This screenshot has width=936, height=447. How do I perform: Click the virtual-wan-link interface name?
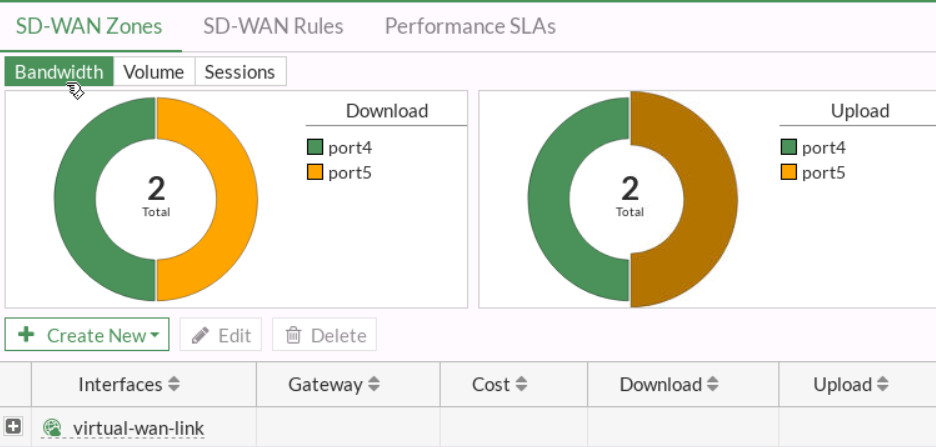138,429
